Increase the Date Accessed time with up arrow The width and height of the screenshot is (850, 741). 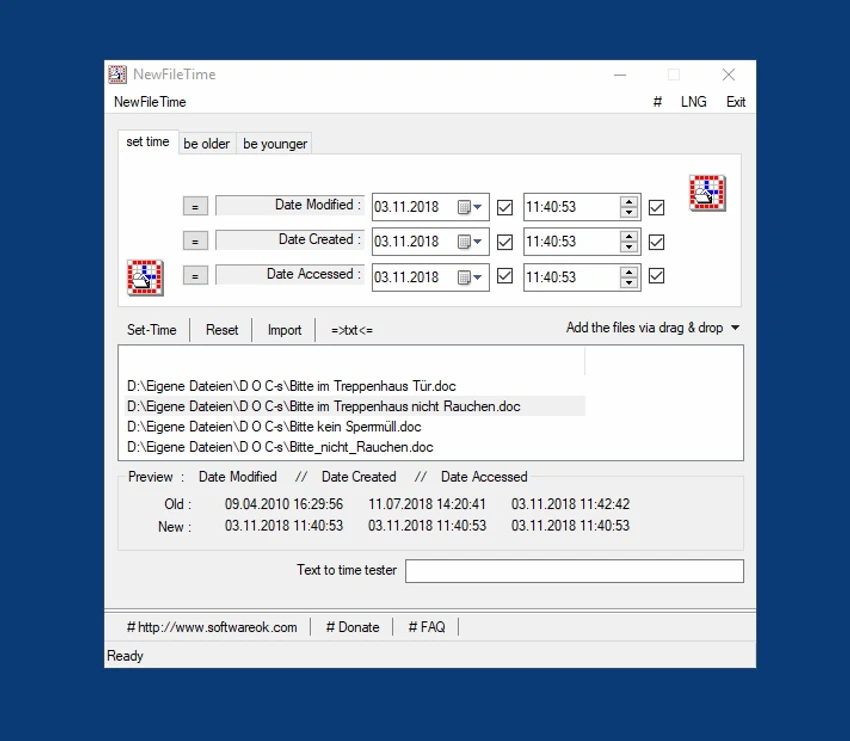[629, 272]
